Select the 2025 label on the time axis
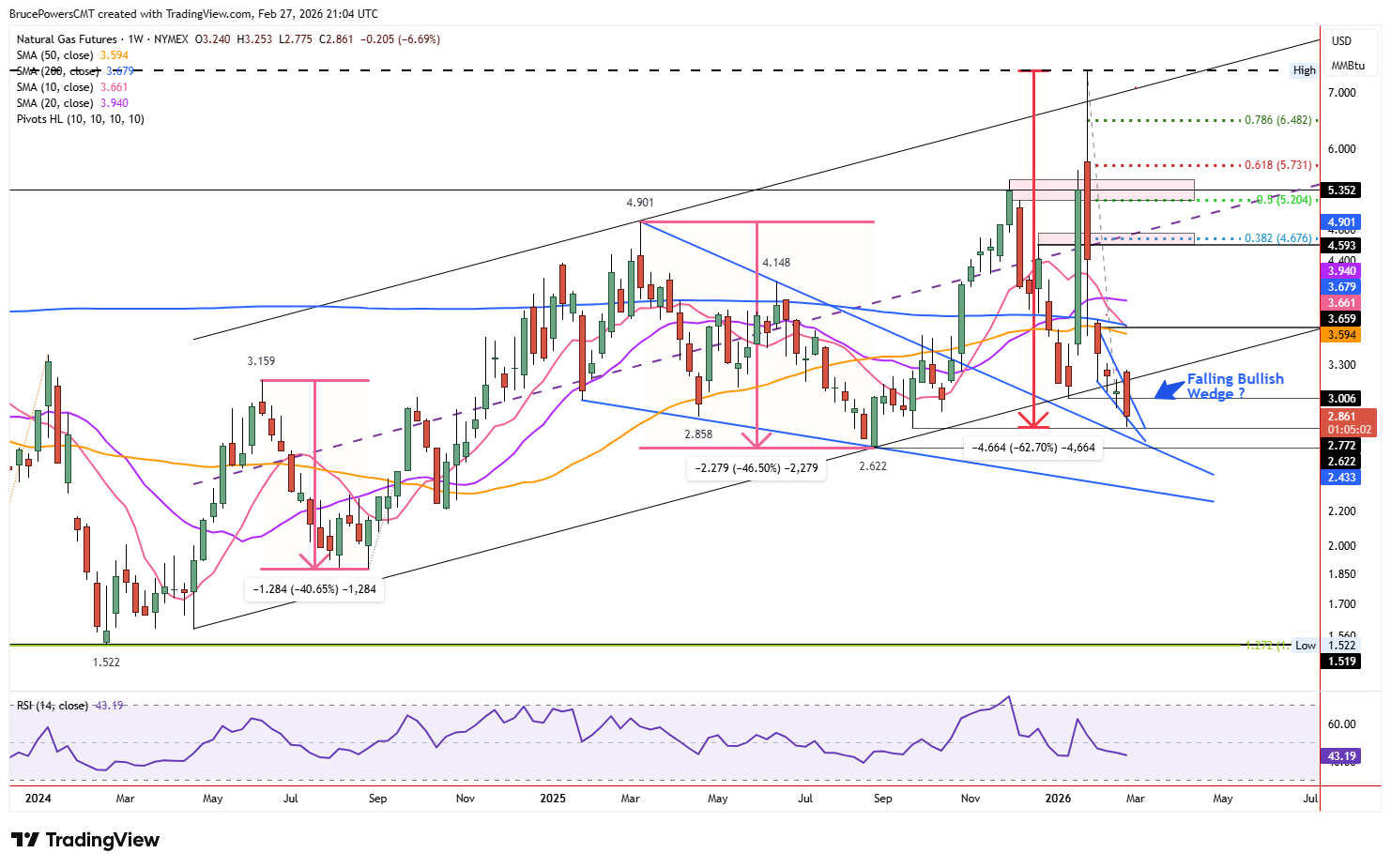Viewport: 1391px width, 868px height. pyautogui.click(x=553, y=799)
